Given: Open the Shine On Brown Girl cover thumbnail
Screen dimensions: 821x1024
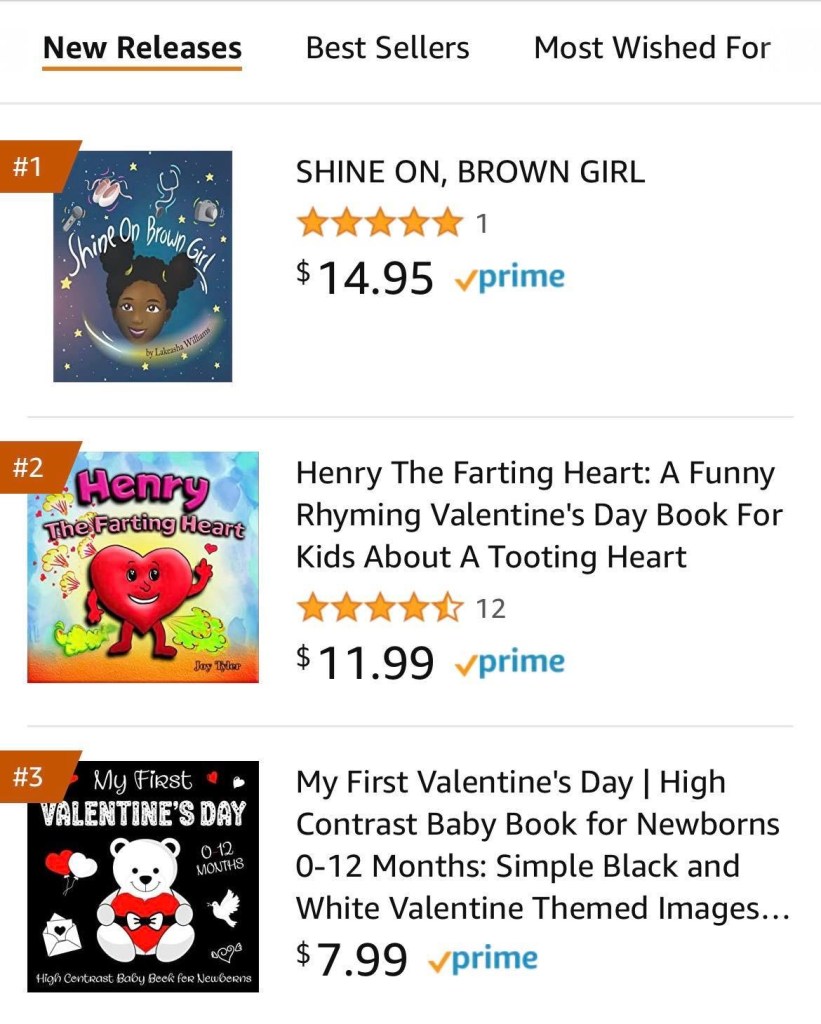Looking at the screenshot, I should click(x=143, y=267).
